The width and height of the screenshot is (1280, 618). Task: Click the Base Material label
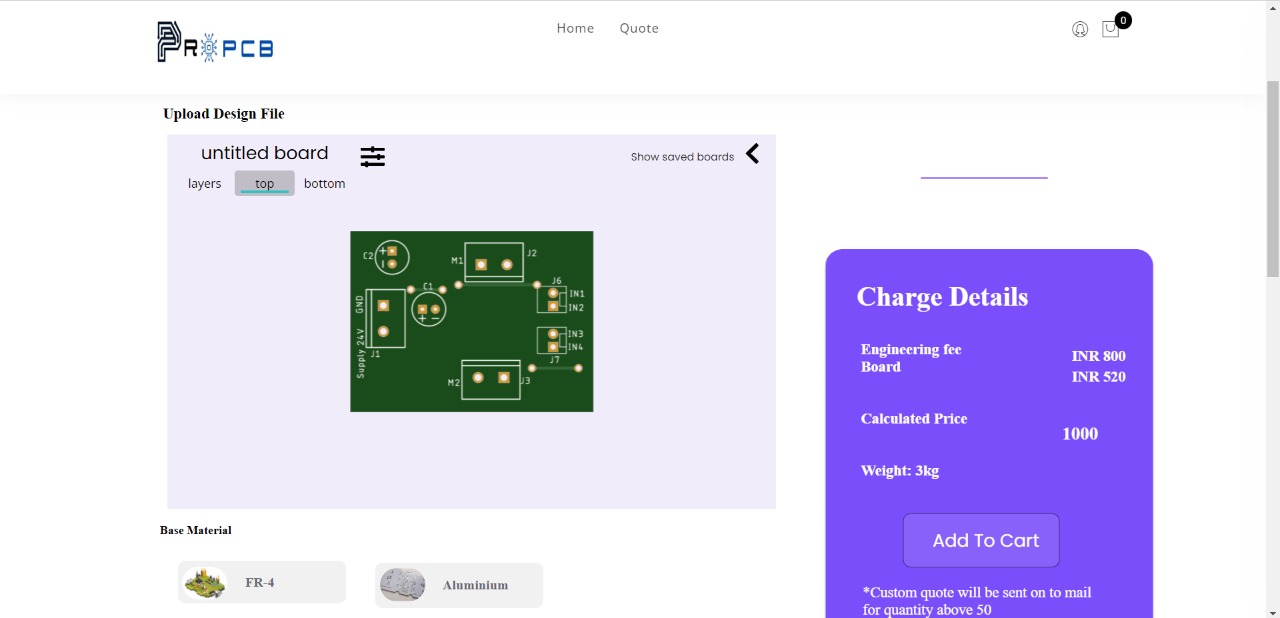[x=196, y=530]
